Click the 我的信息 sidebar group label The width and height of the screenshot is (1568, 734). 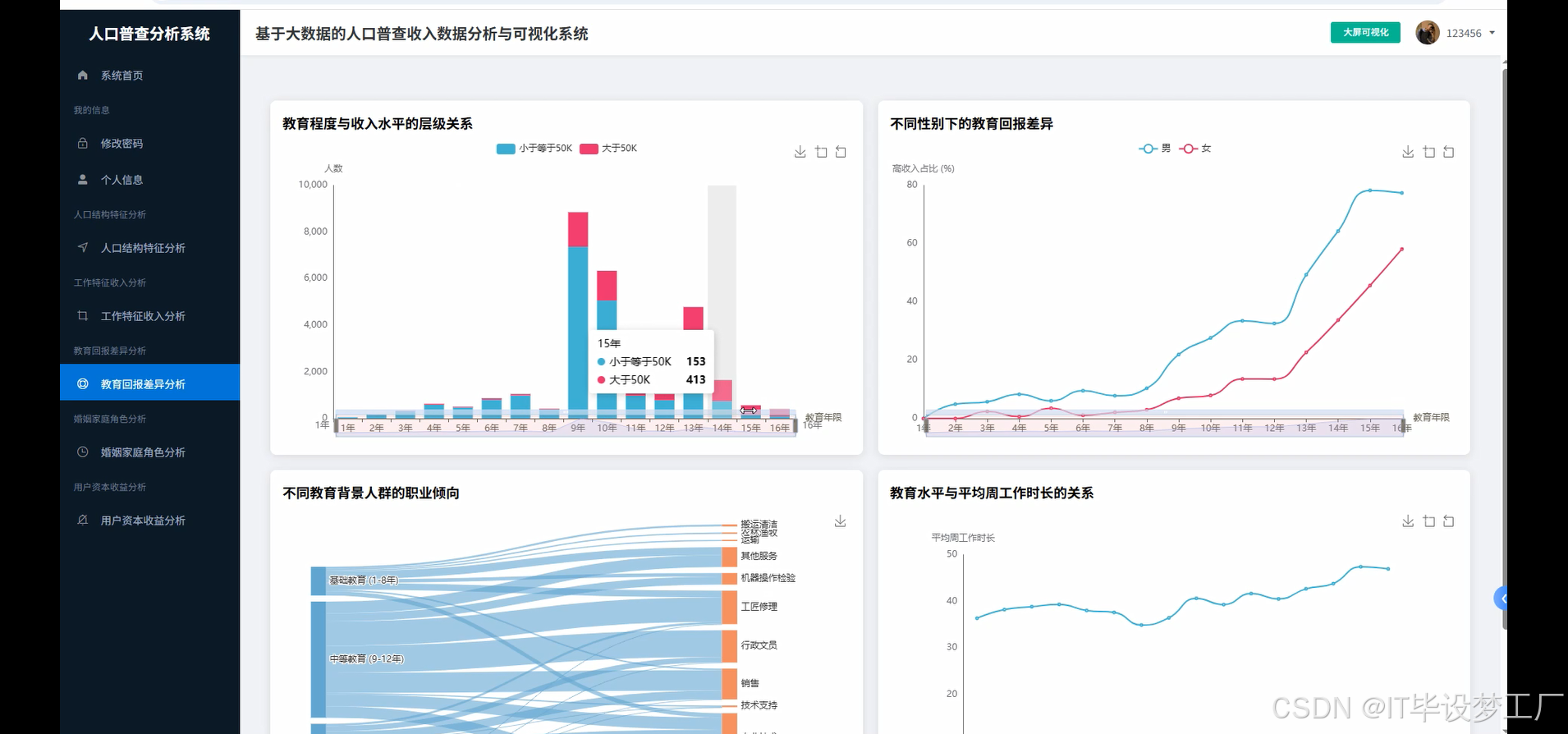[91, 110]
